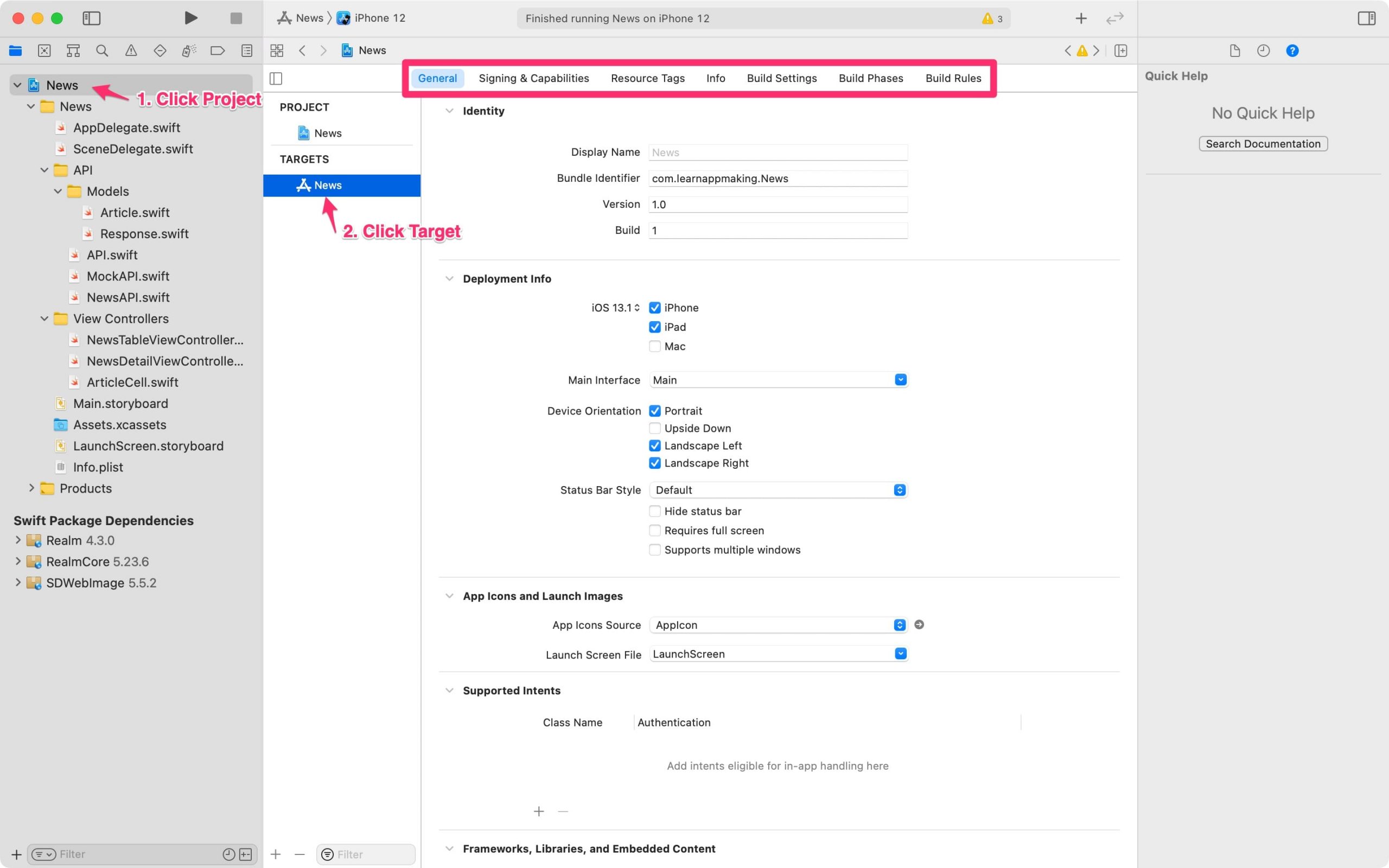Enable Supports multiple windows checkbox
The width and height of the screenshot is (1389, 868).
click(654, 550)
